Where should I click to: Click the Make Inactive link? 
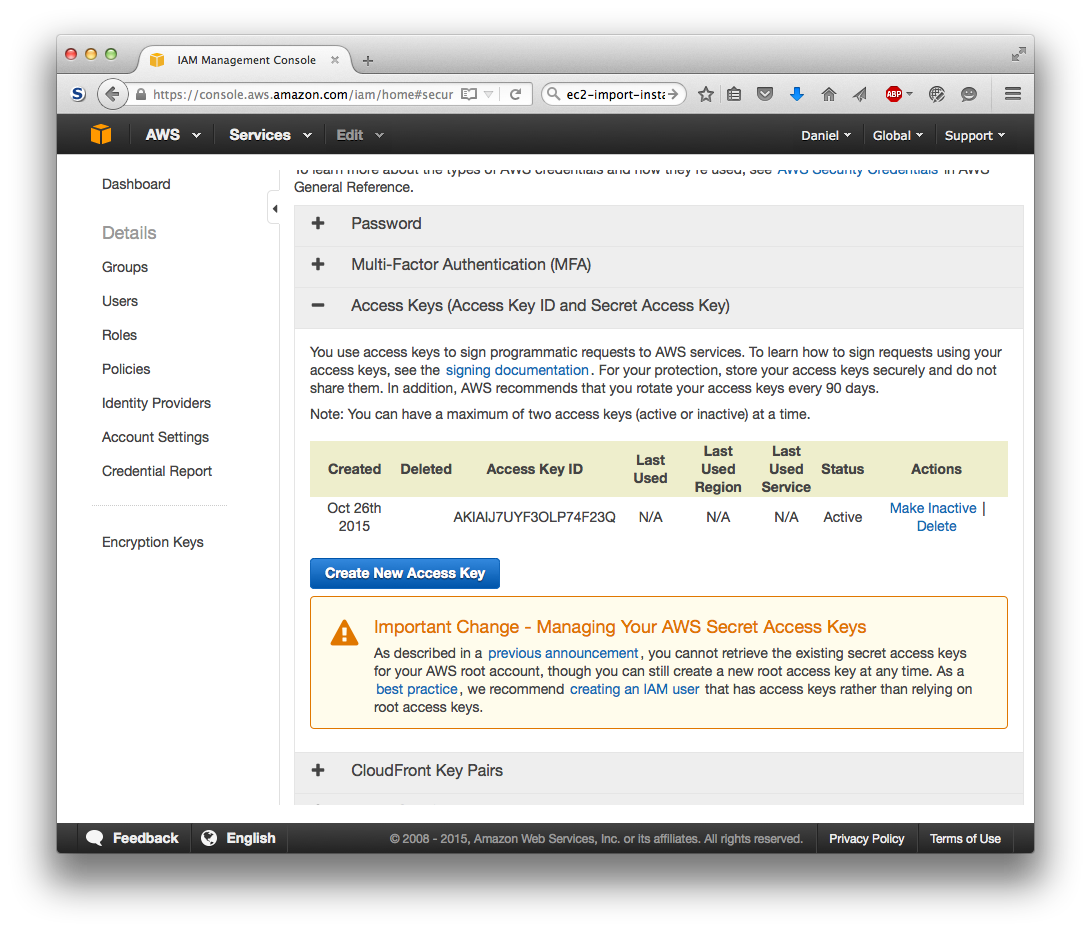933,508
